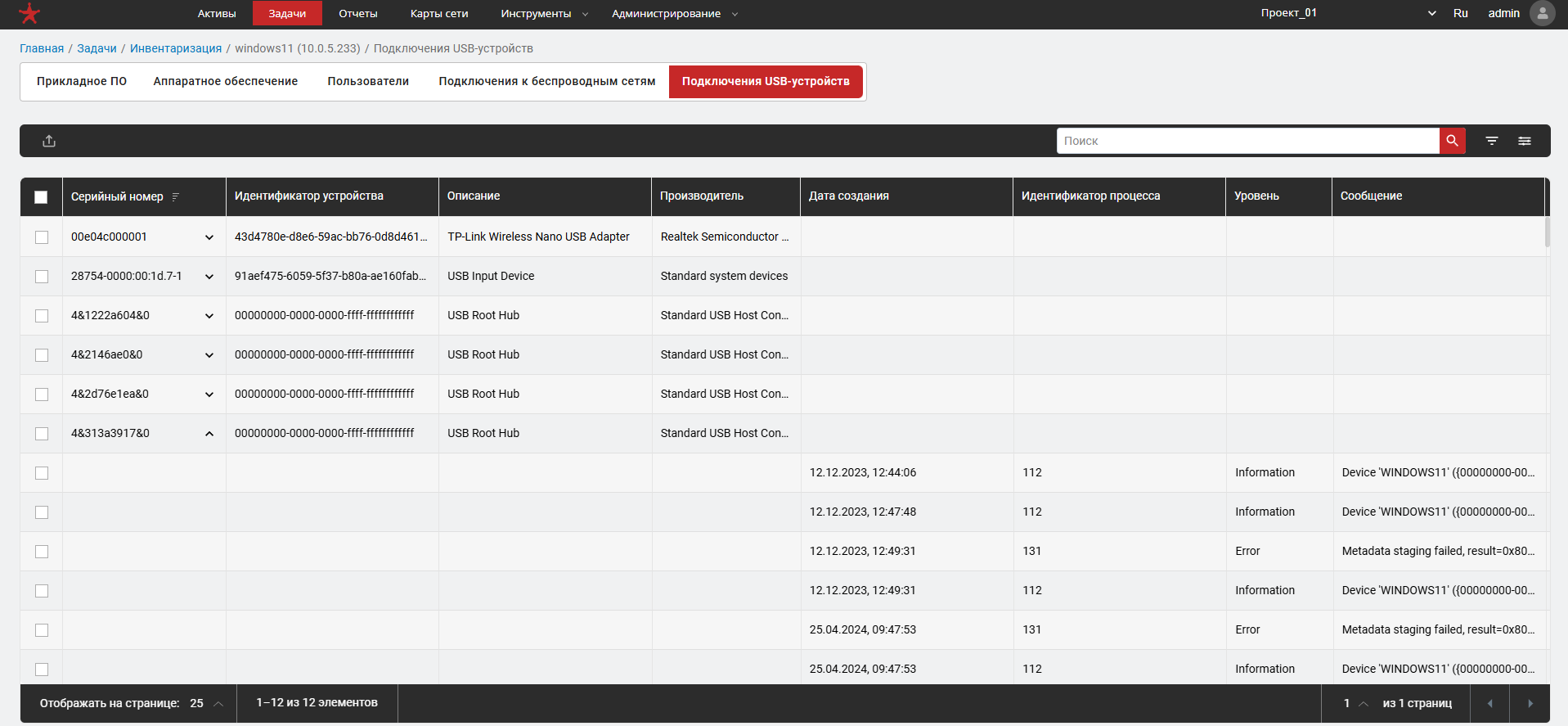Collapse the row 4&313a3917&0
The width and height of the screenshot is (1568, 726).
point(209,434)
